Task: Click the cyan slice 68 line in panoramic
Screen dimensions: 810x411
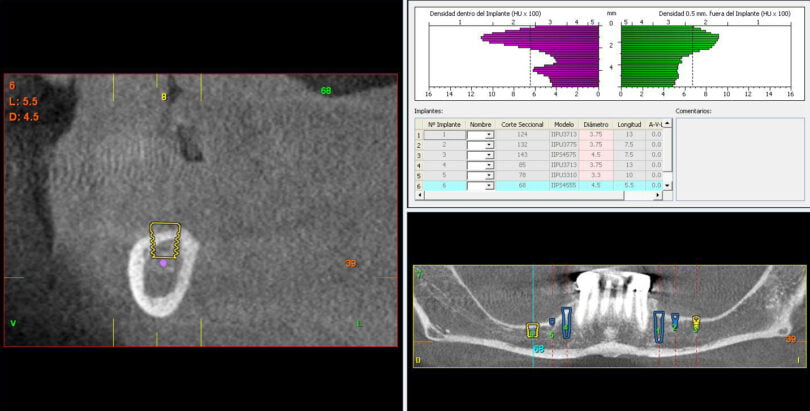Action: tap(533, 300)
